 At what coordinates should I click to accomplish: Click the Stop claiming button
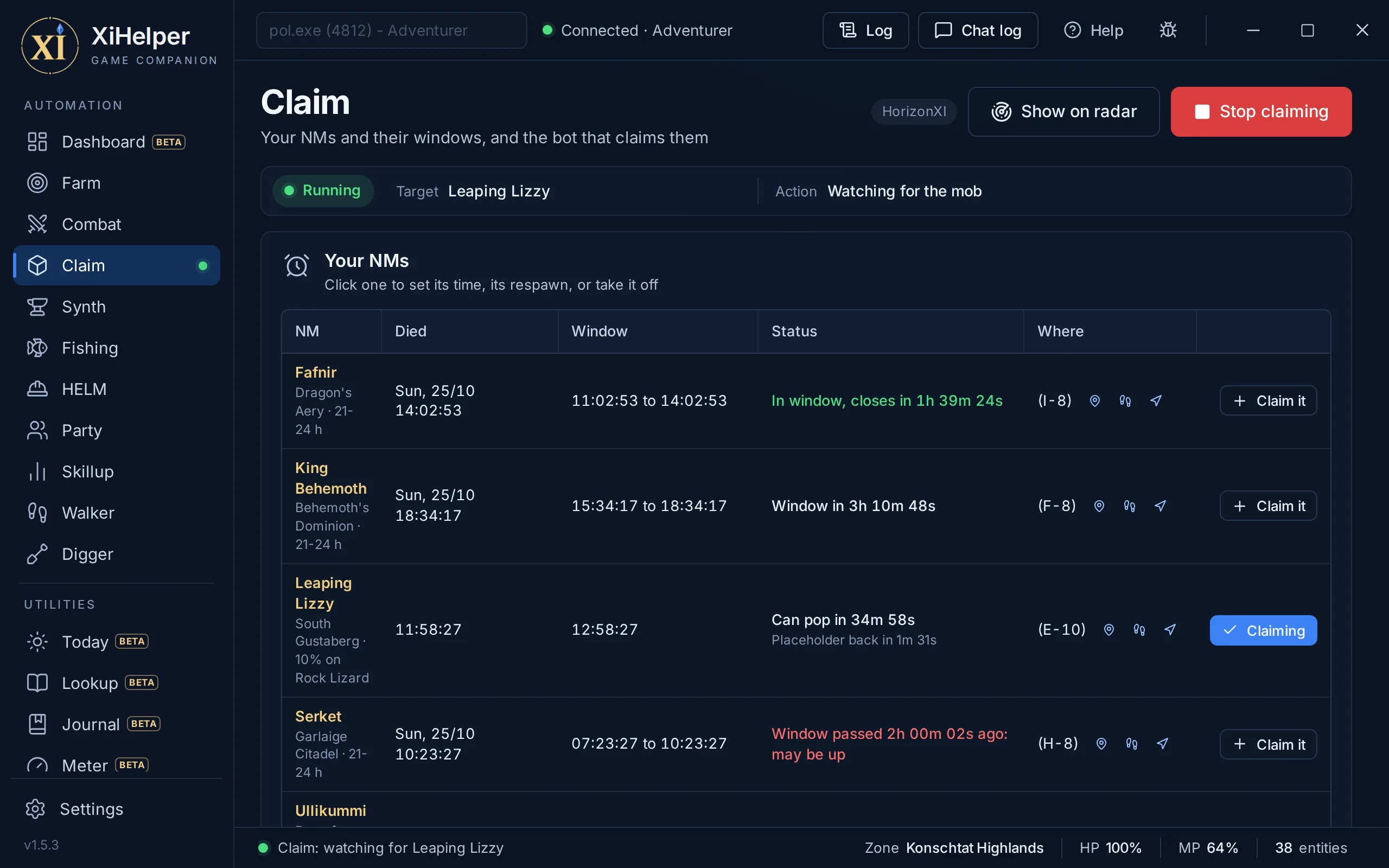point(1261,111)
